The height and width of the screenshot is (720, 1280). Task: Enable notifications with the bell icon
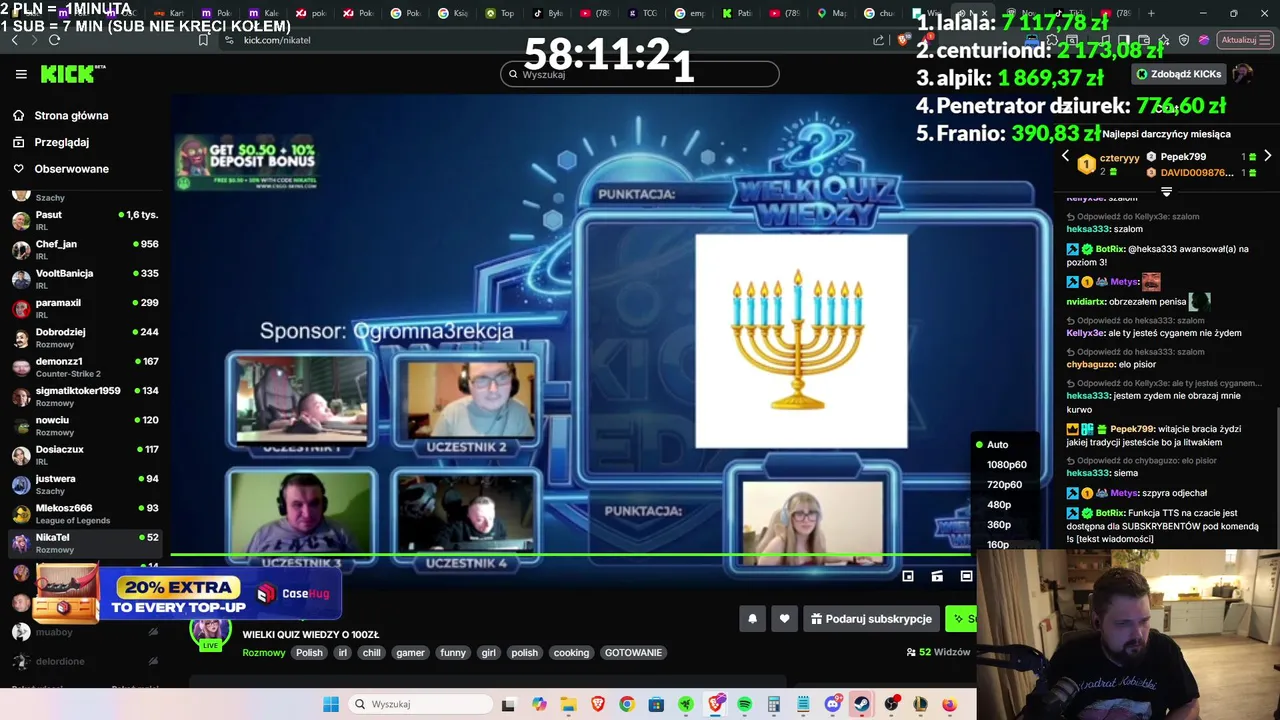(753, 619)
